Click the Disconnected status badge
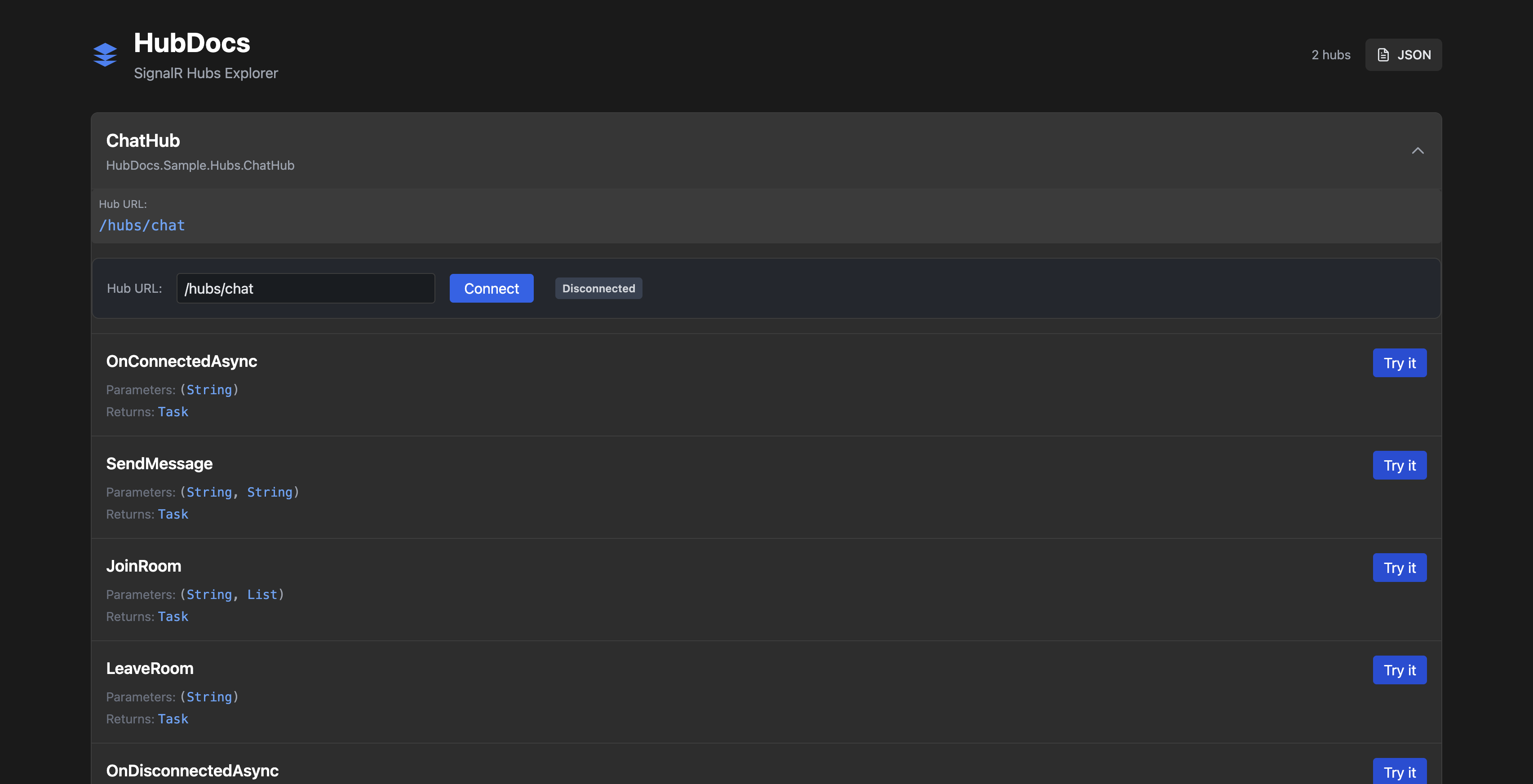 pos(598,288)
